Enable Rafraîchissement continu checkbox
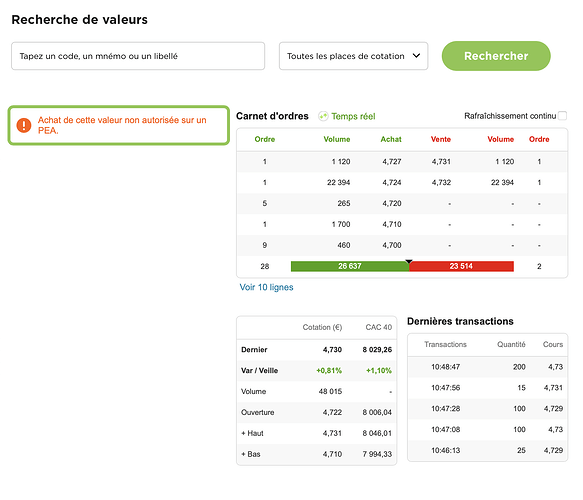Screen dimensions: 583x500 pyautogui.click(x=563, y=116)
